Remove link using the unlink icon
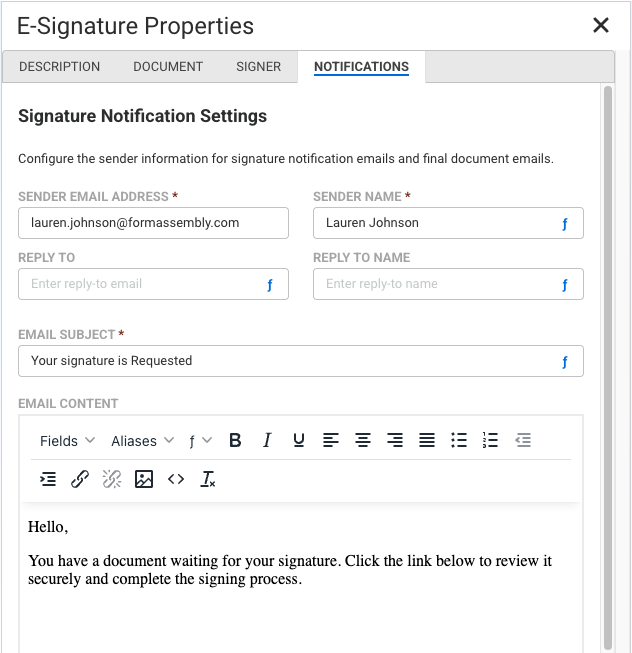 pos(112,479)
